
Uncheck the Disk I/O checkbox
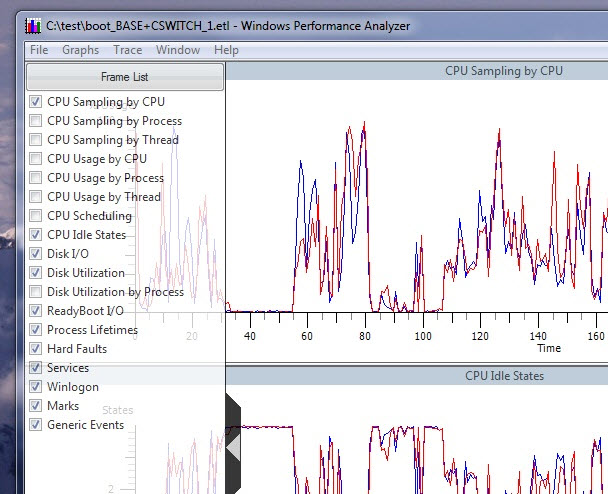point(36,254)
